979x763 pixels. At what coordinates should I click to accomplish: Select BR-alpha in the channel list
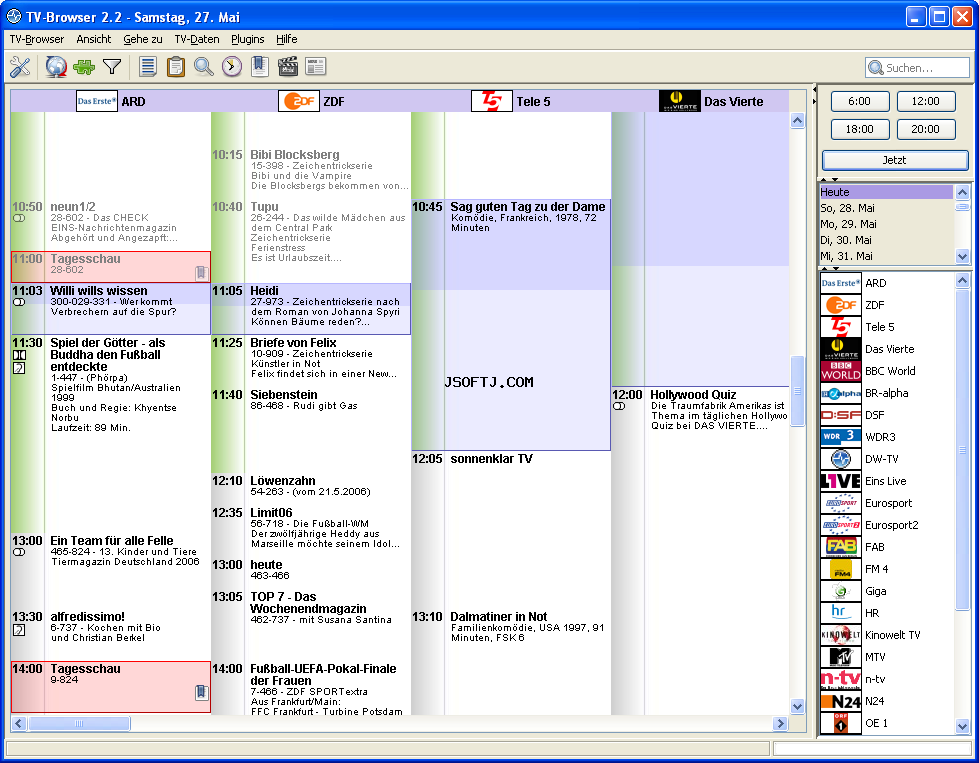coord(887,393)
